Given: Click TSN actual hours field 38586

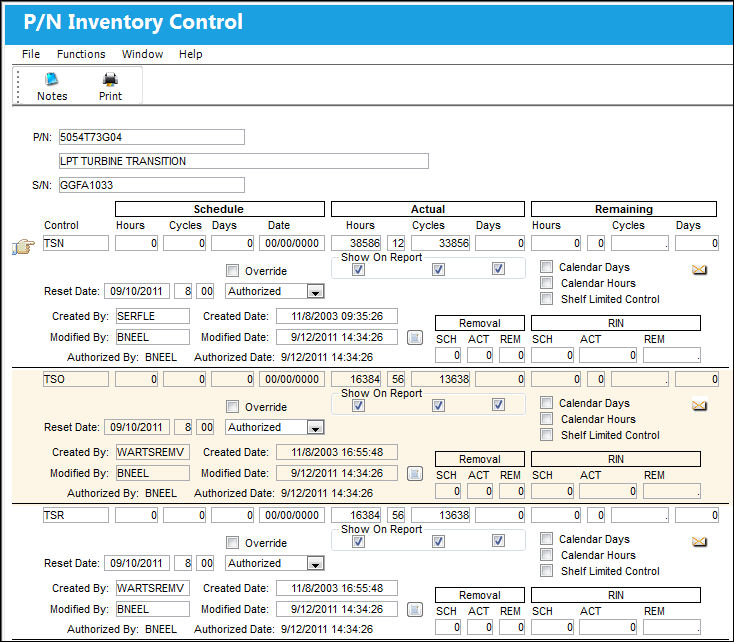Looking at the screenshot, I should click(x=356, y=244).
